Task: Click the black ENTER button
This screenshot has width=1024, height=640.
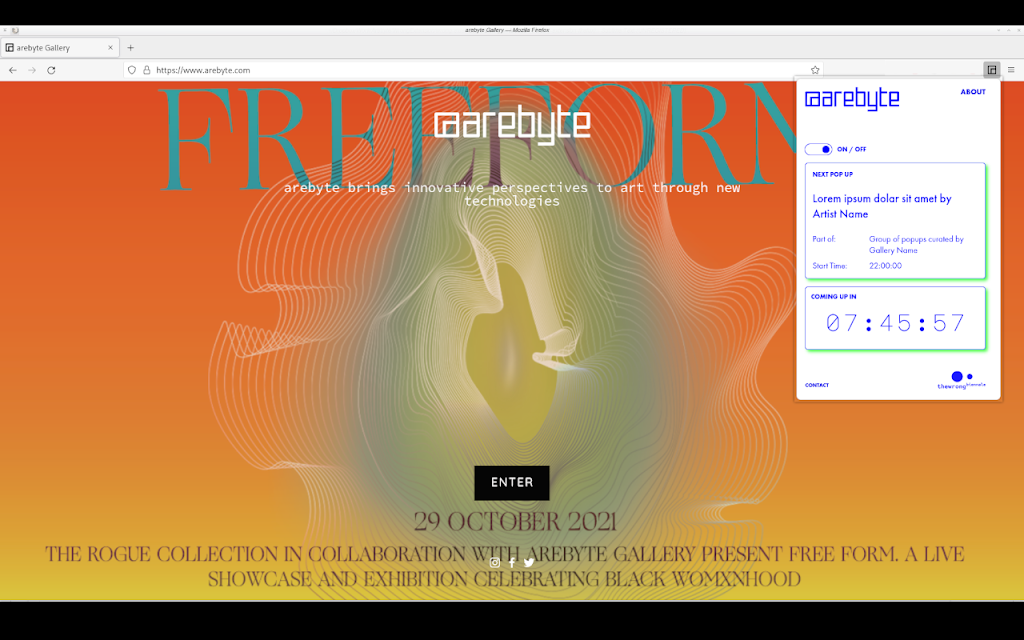Action: 512,483
